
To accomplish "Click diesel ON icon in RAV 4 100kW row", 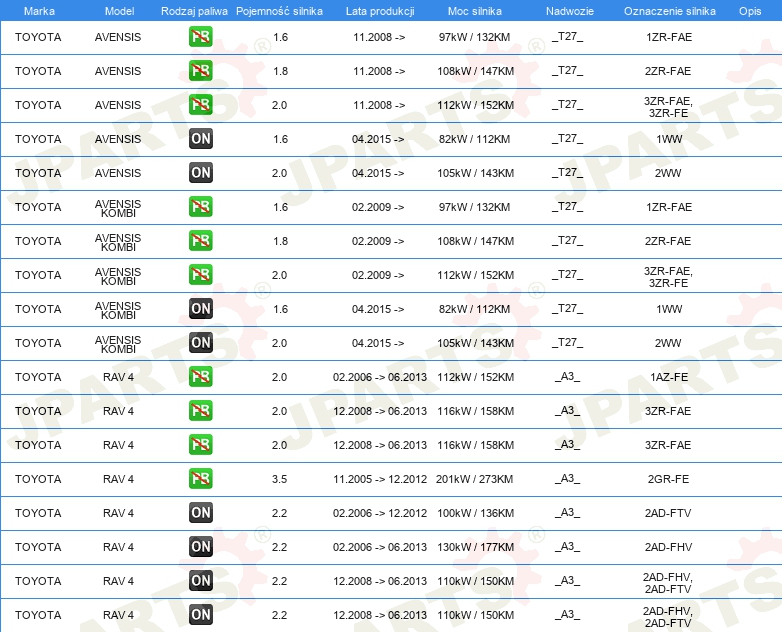I will (200, 512).
